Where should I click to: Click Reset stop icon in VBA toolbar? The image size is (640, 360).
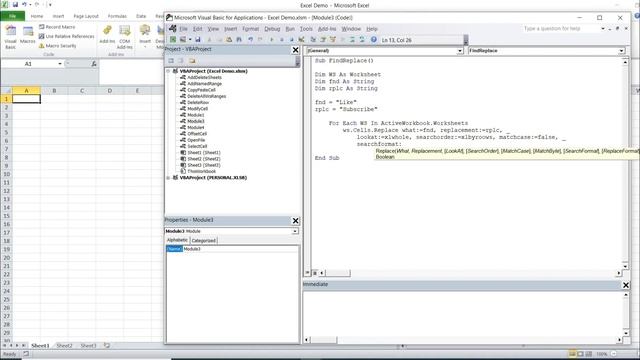coord(291,40)
